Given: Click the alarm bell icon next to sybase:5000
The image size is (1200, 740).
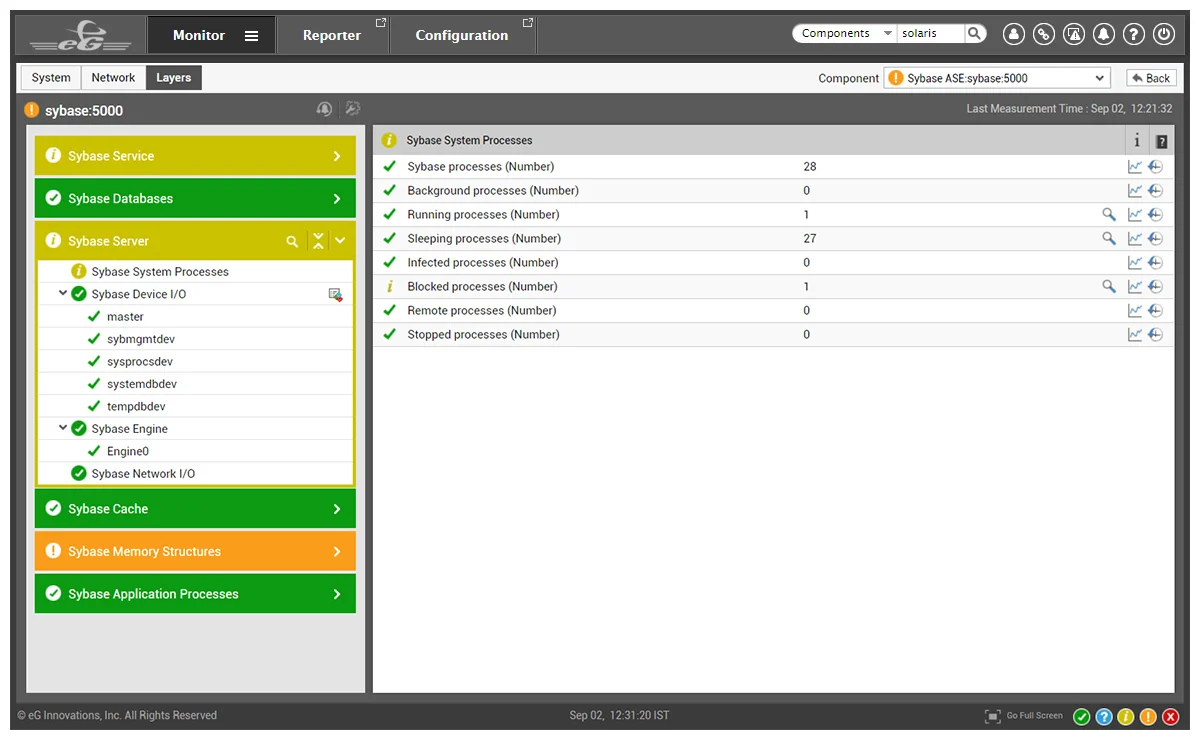Looking at the screenshot, I should (324, 109).
